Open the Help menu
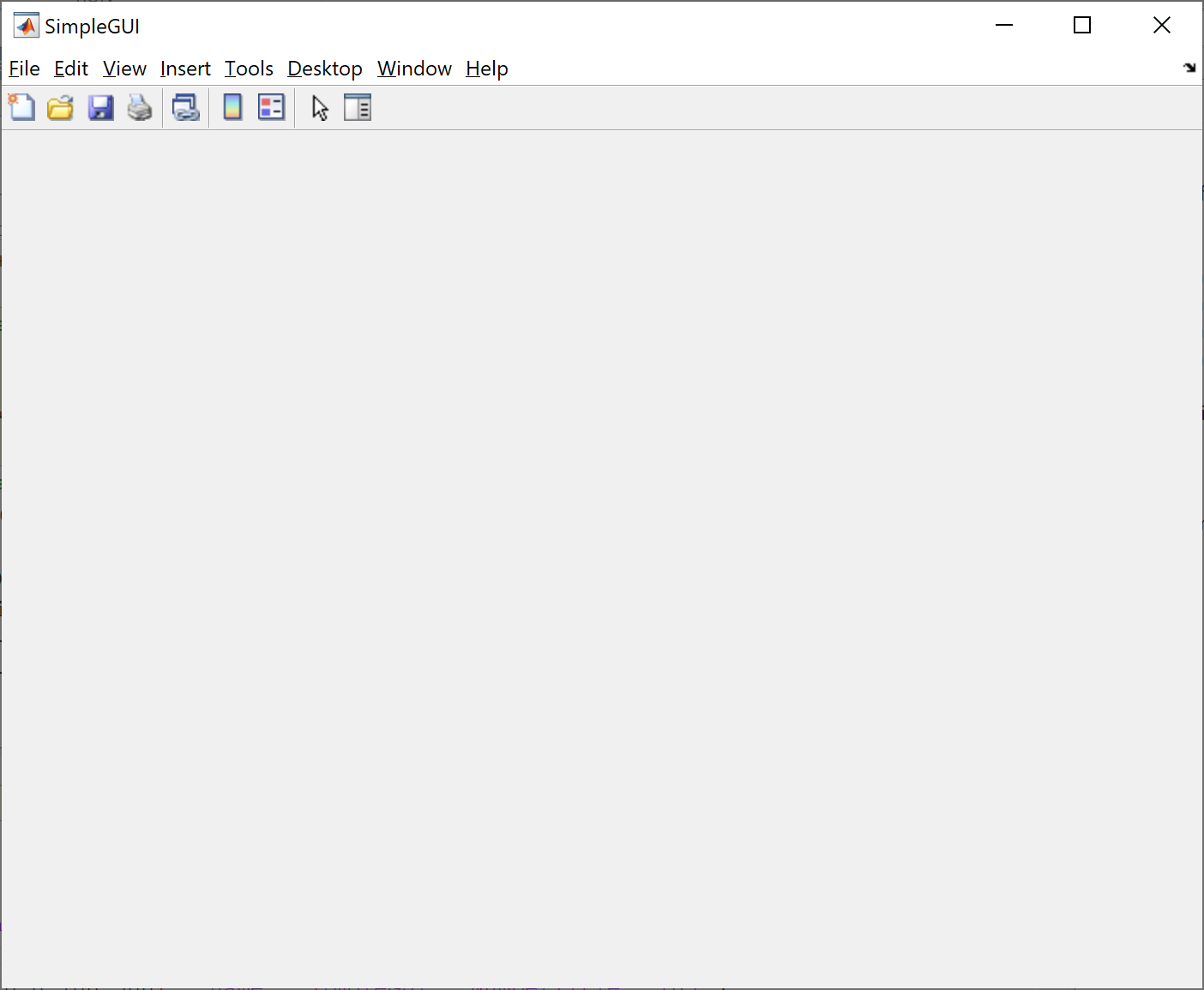 [x=487, y=69]
